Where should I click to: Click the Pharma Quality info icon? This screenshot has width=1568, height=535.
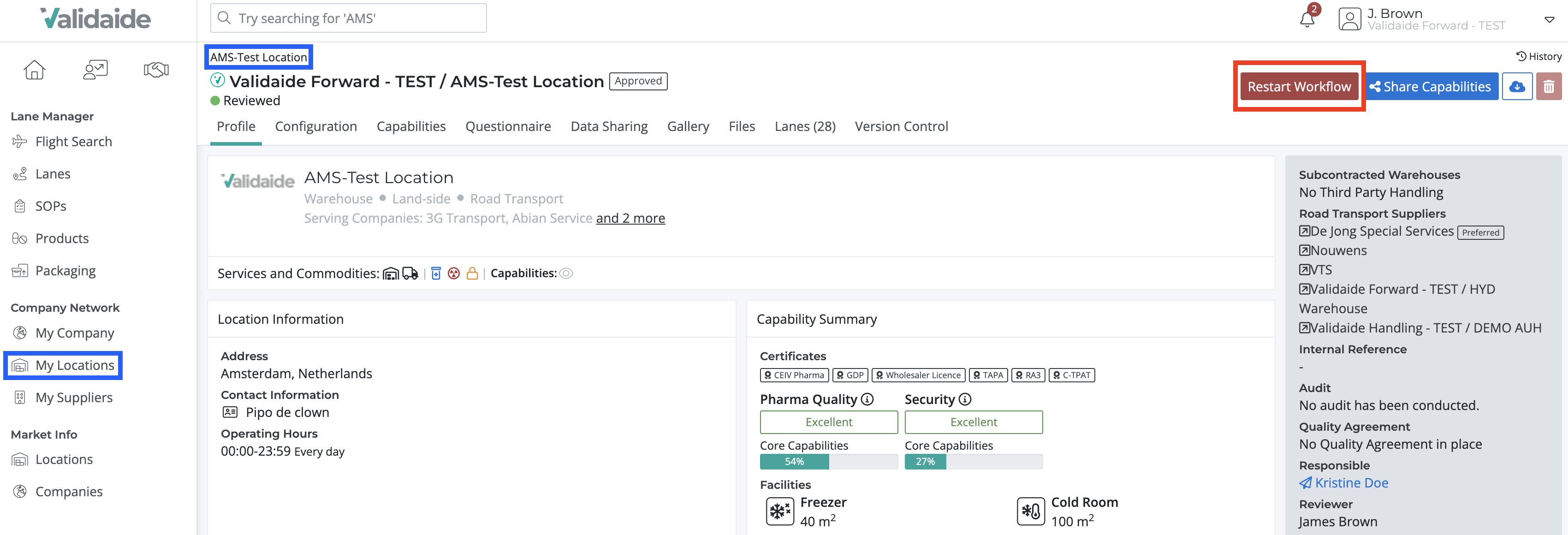point(867,399)
